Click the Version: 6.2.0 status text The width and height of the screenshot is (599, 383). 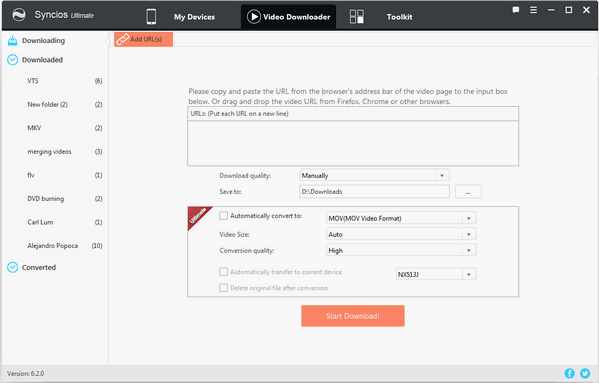click(x=26, y=373)
